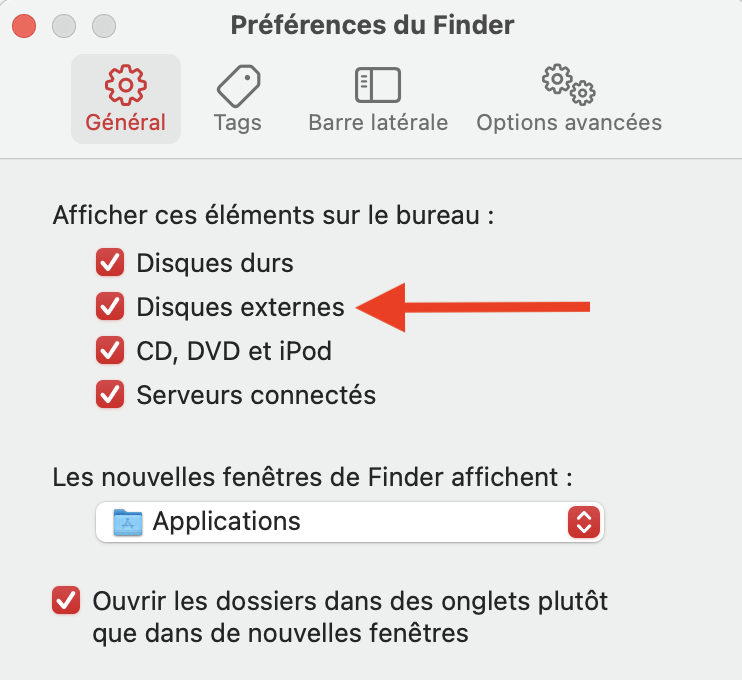Click the Options avancées double-gear icon
The height and width of the screenshot is (680, 742).
coord(568,84)
